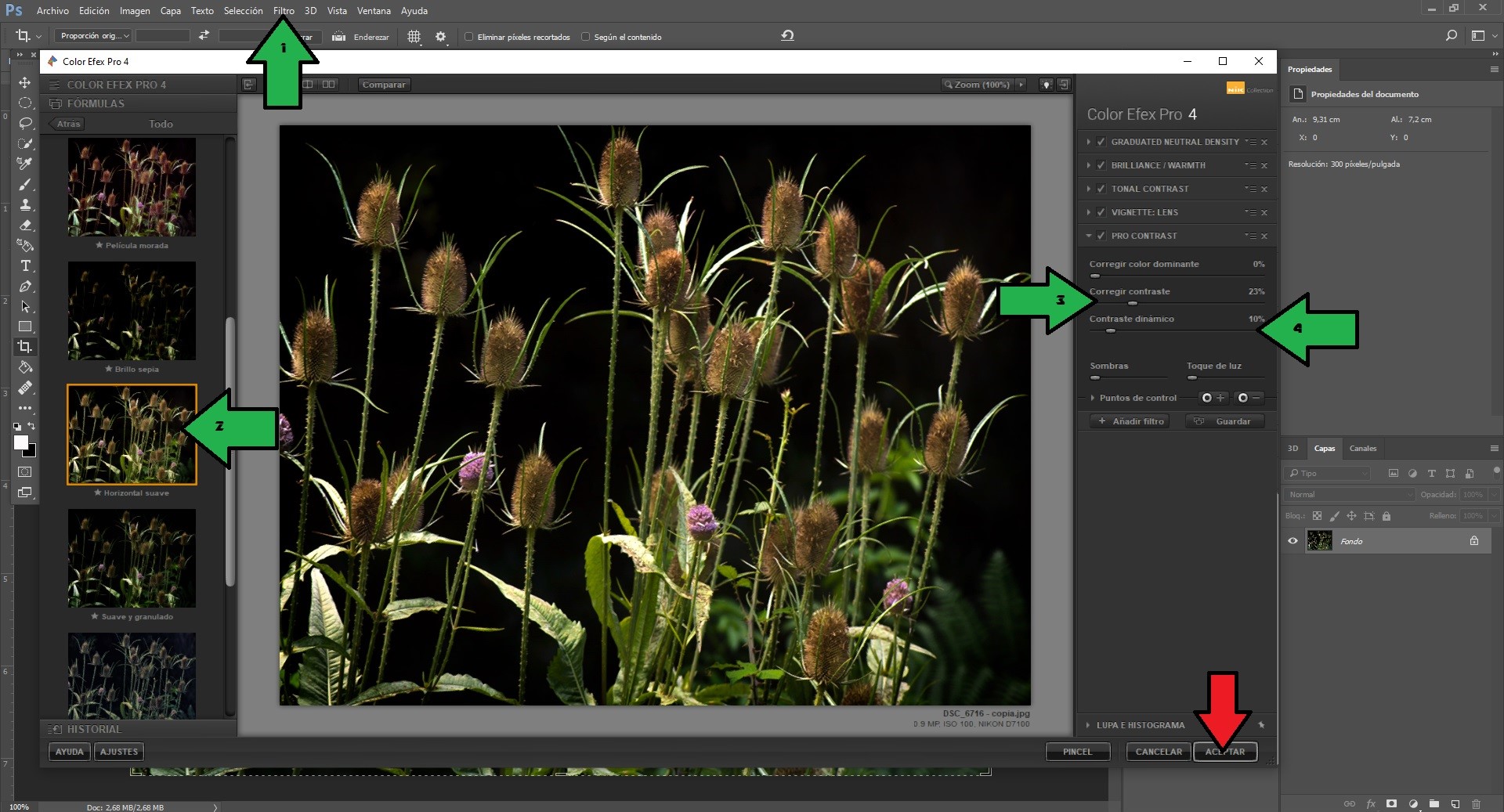Viewport: 1504px width, 812px height.
Task: Select the Clone Stamp tool
Action: pos(25,205)
